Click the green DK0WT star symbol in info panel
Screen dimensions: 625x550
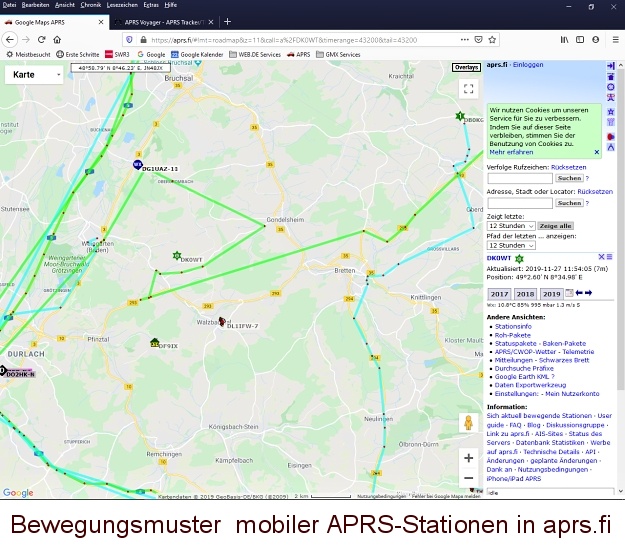click(519, 259)
